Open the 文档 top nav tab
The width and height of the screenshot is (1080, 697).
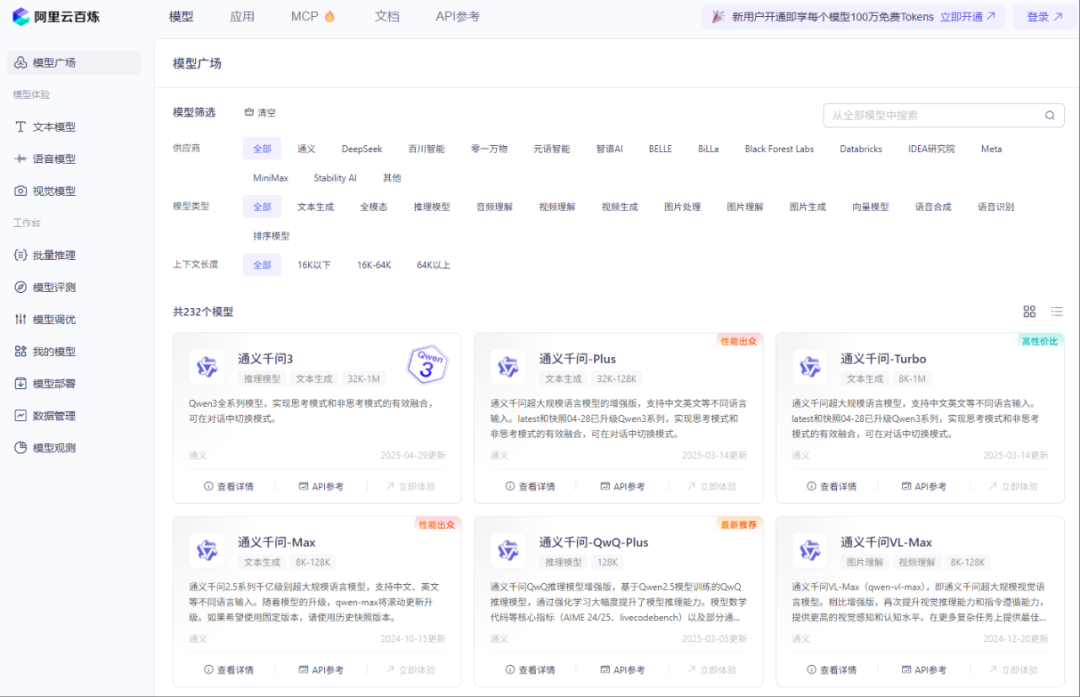tap(387, 17)
